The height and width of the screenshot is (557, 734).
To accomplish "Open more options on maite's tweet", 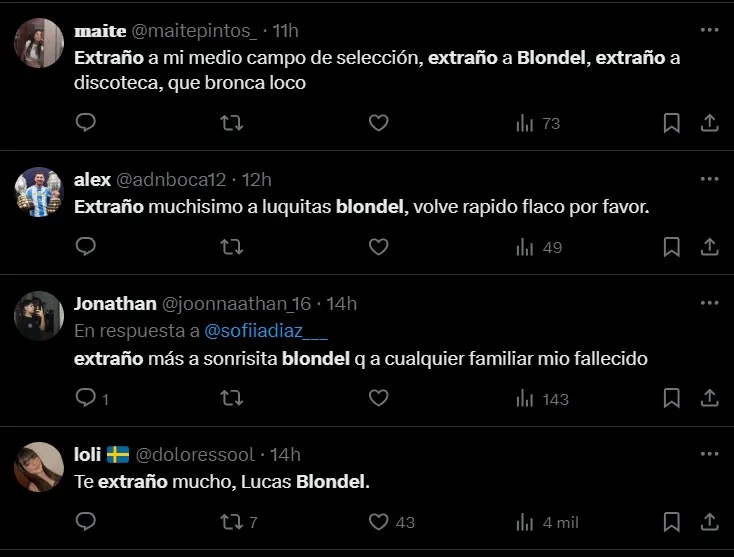I will click(x=709, y=30).
